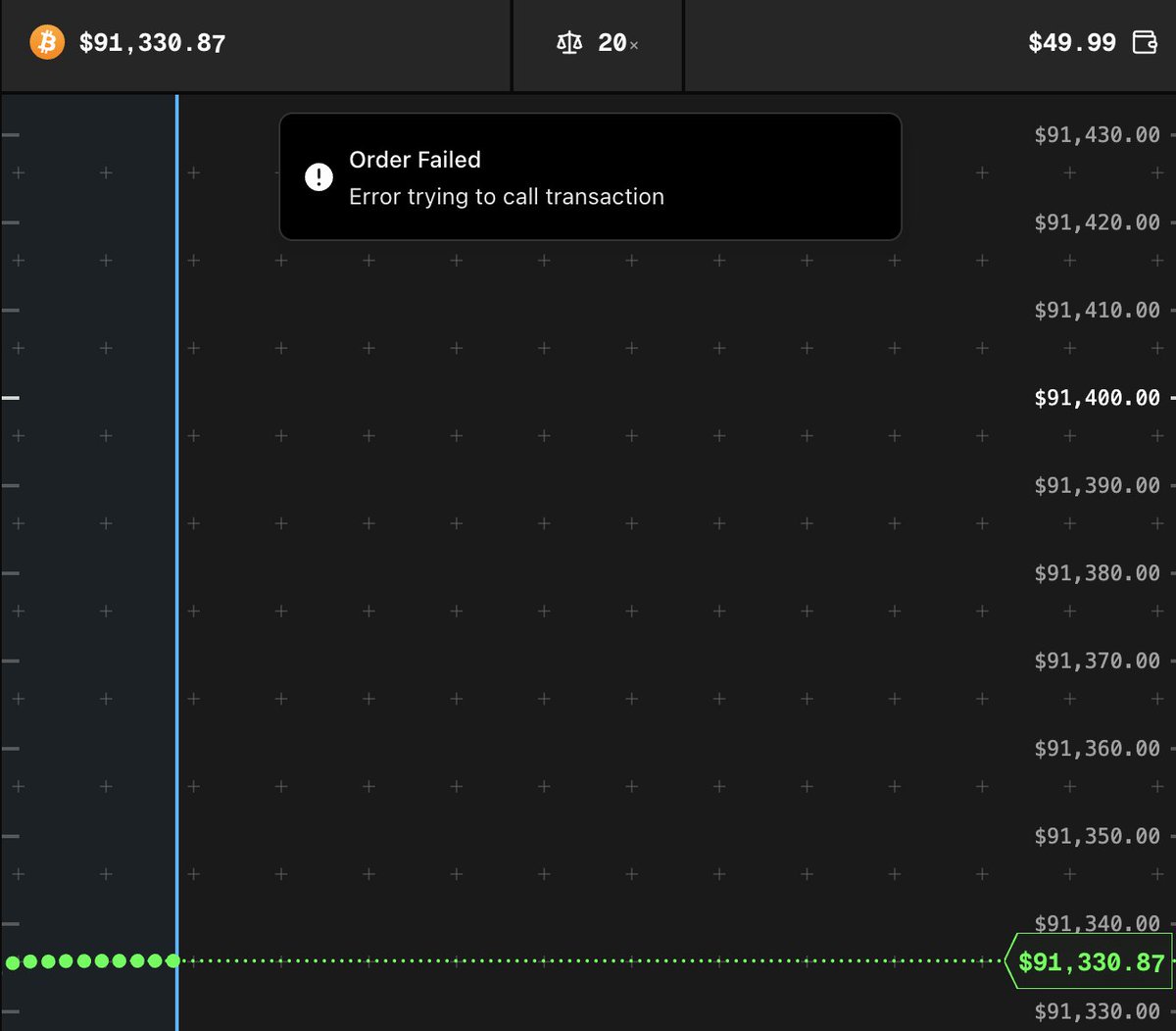
Task: Select the $91,390.00 price level
Action: [x=1097, y=486]
